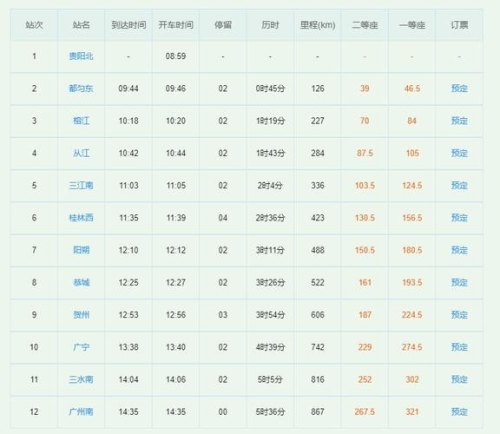Open the 贺州 station link
The height and width of the screenshot is (434, 500).
81,315
